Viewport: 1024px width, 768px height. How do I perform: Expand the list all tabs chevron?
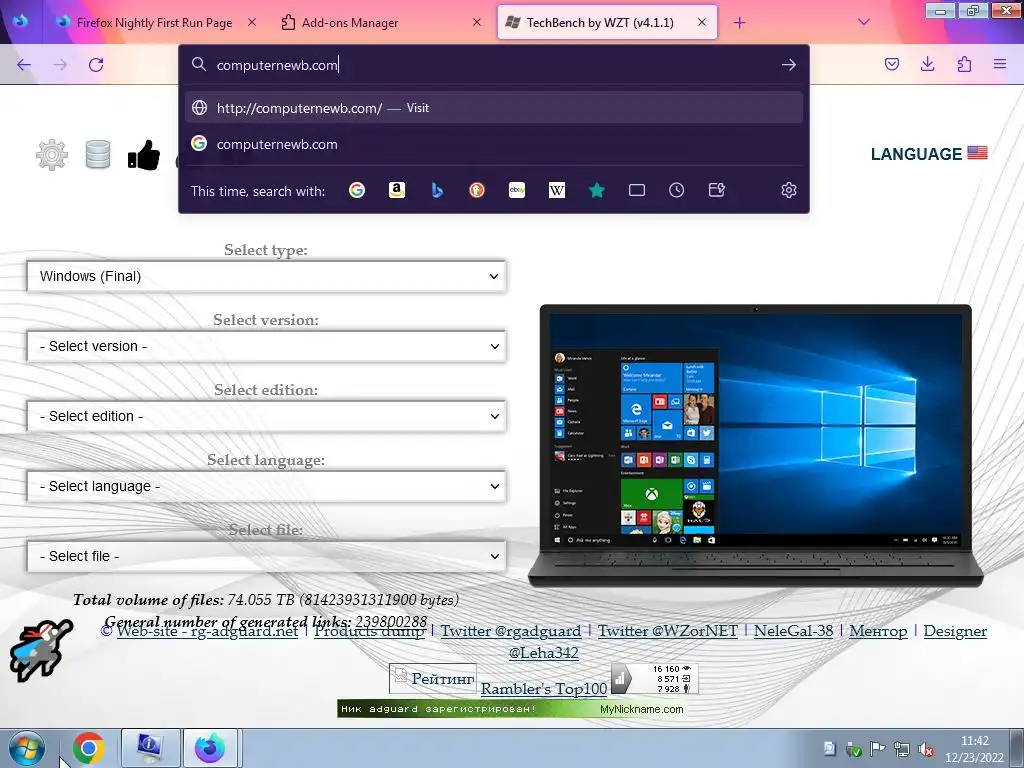pos(863,22)
